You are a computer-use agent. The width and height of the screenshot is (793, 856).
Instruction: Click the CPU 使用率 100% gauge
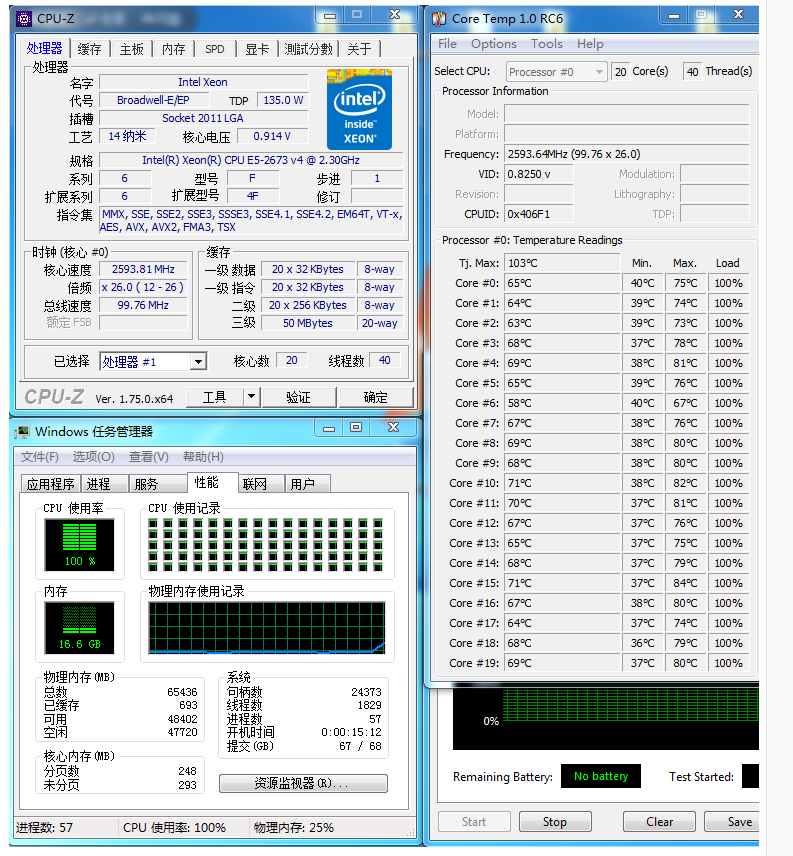point(80,545)
